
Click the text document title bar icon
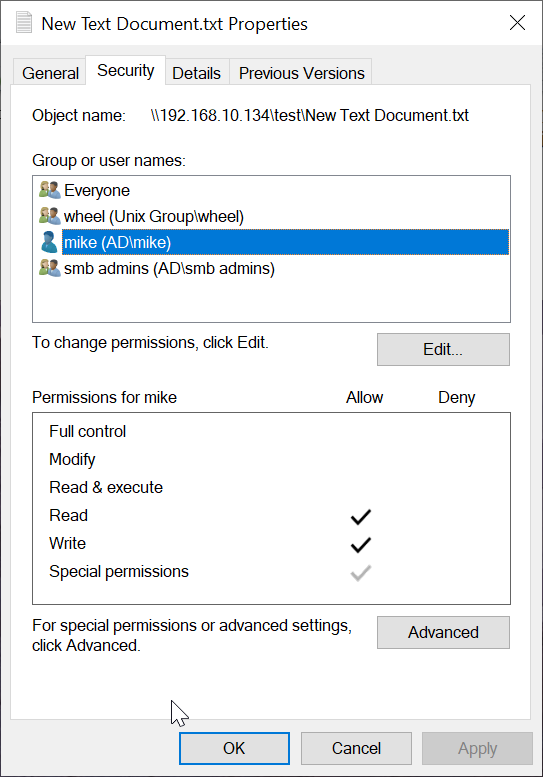click(24, 23)
